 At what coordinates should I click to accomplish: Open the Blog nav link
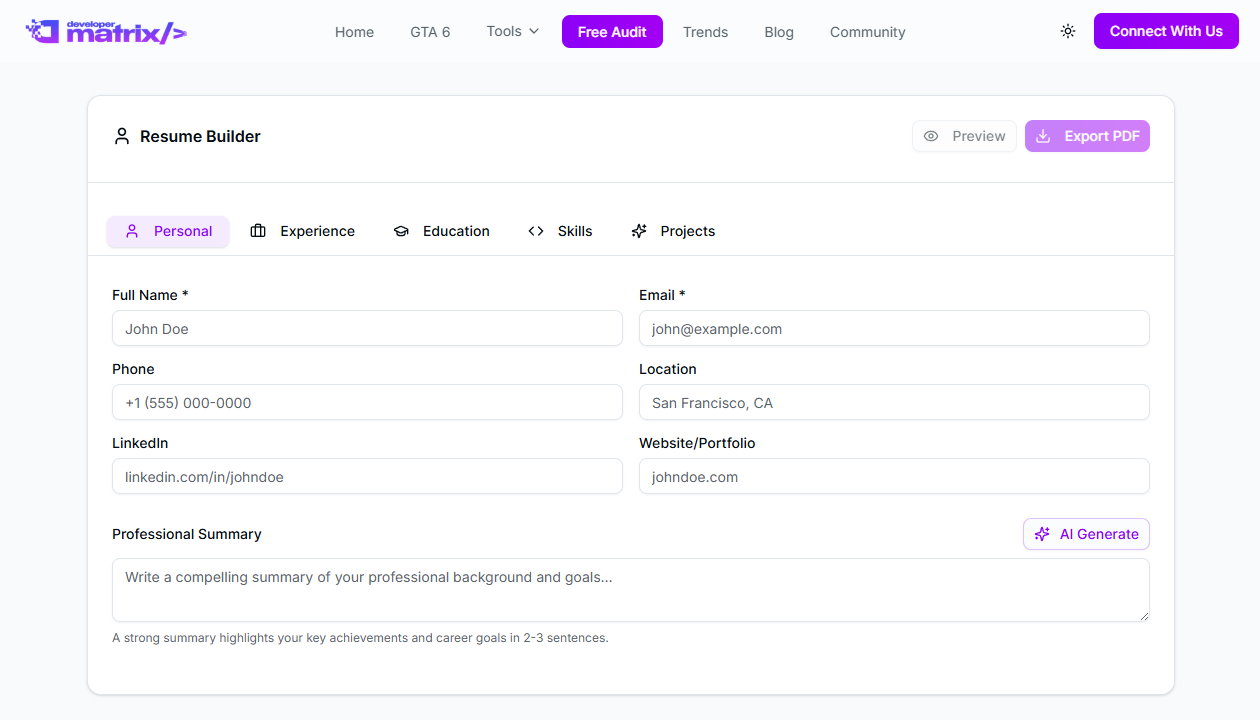click(779, 32)
